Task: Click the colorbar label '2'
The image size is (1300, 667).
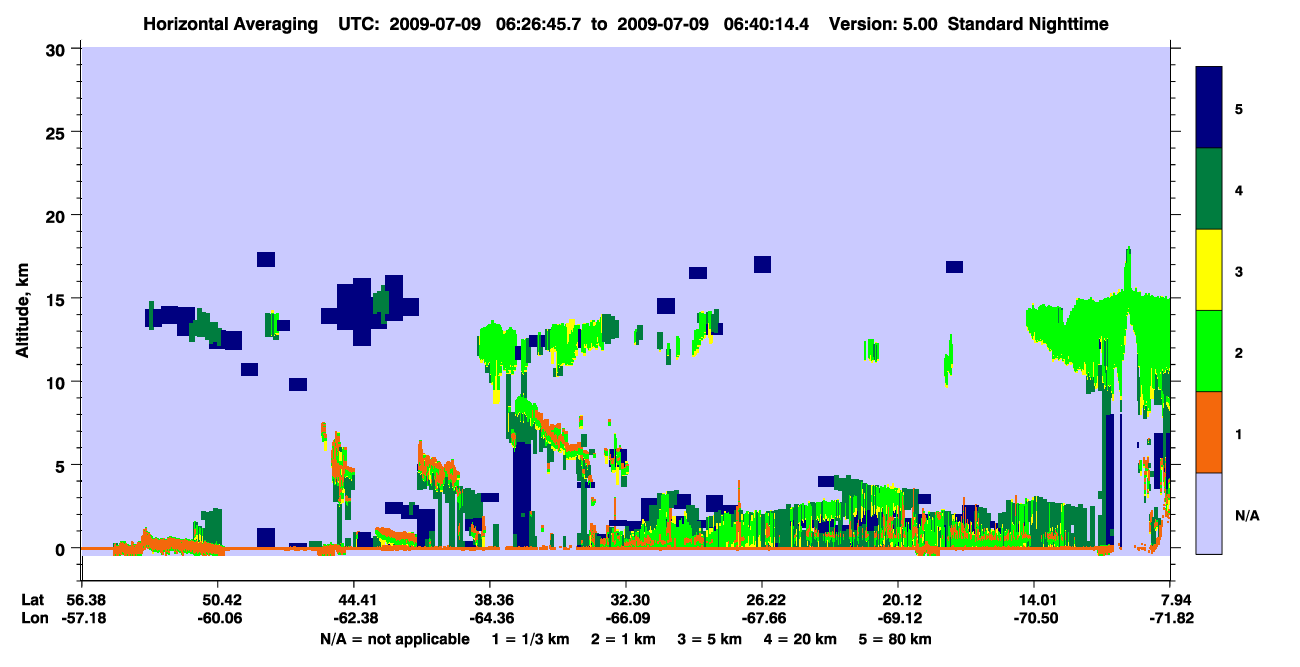Action: click(1239, 352)
